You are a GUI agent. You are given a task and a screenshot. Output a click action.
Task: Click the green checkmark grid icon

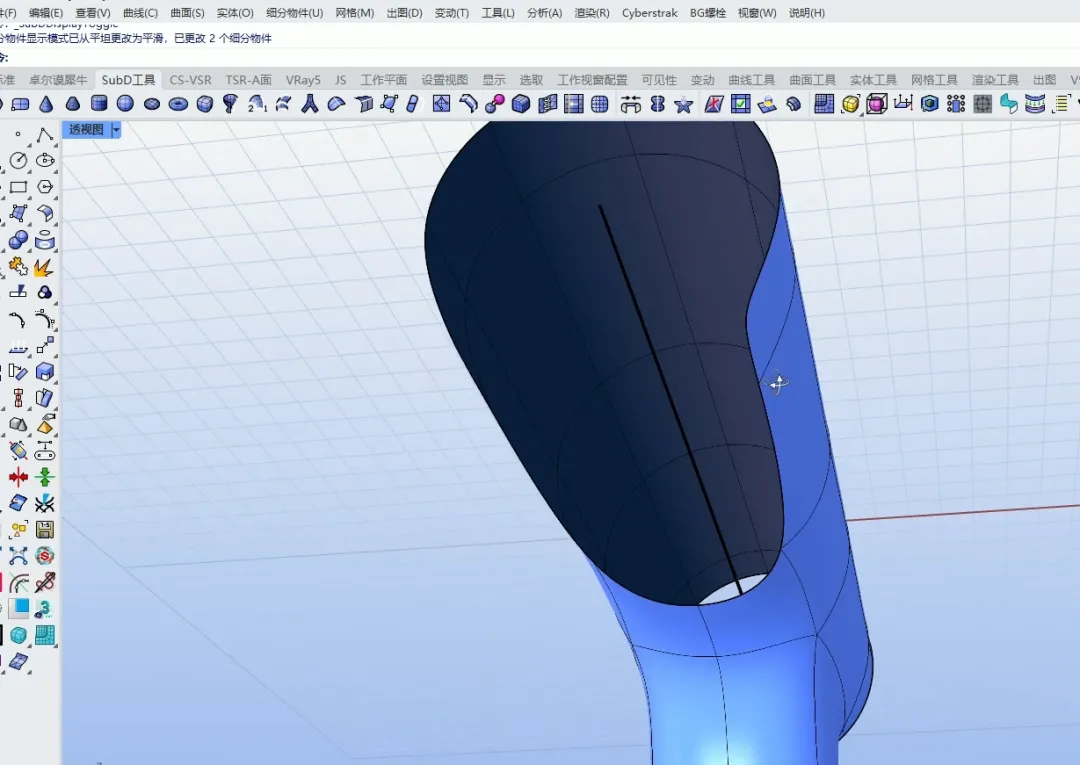pos(740,104)
